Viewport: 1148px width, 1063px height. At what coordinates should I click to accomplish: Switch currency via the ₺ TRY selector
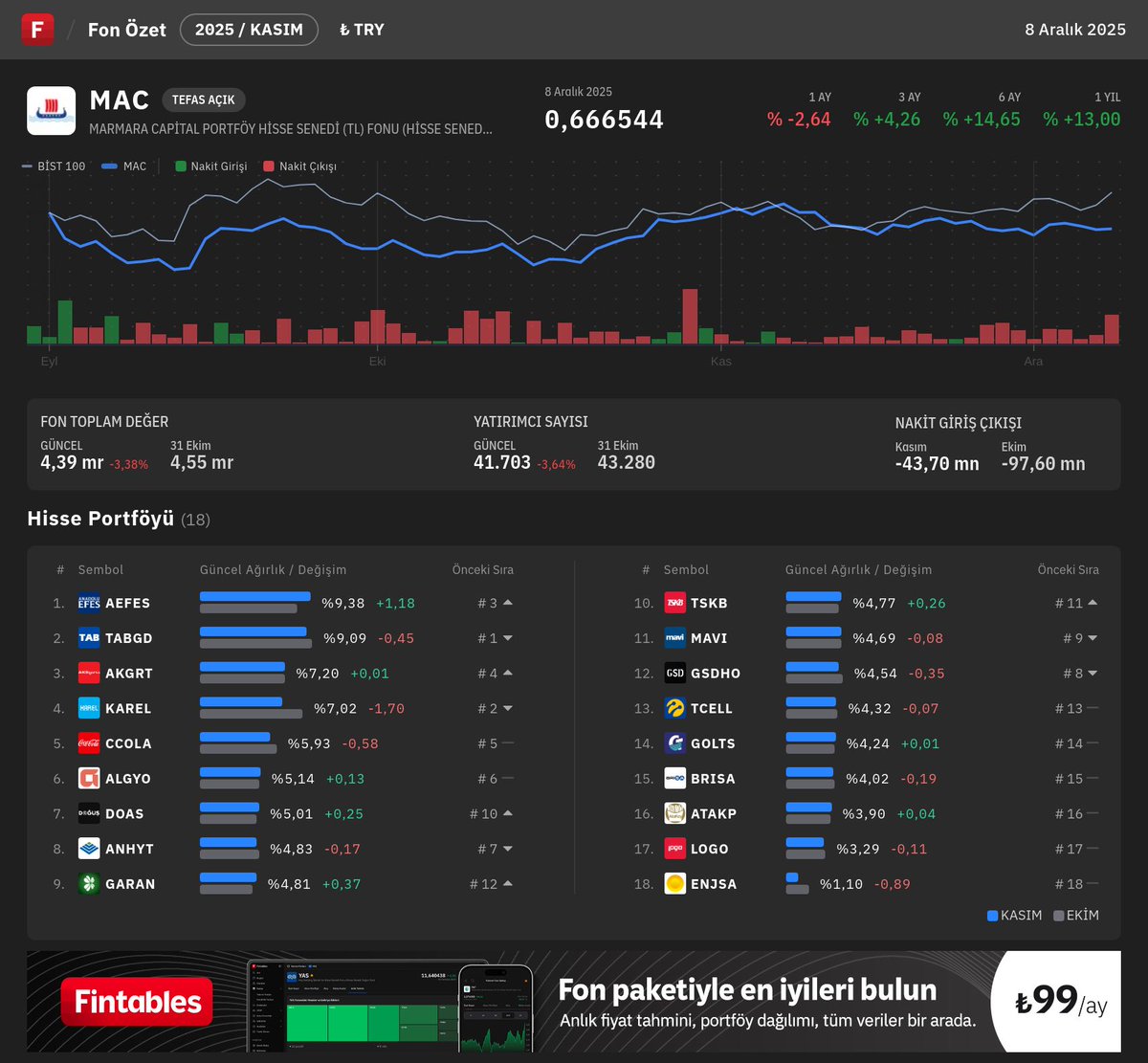click(x=361, y=29)
